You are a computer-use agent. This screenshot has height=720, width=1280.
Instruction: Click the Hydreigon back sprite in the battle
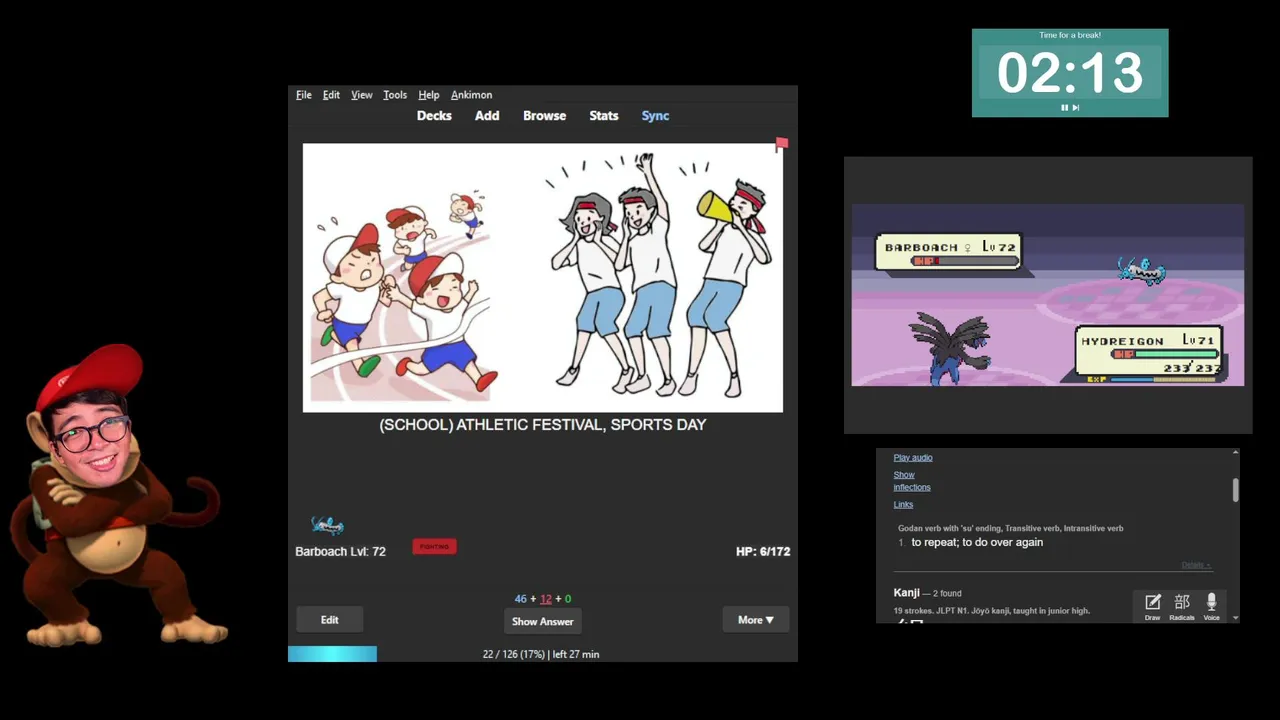click(x=951, y=348)
